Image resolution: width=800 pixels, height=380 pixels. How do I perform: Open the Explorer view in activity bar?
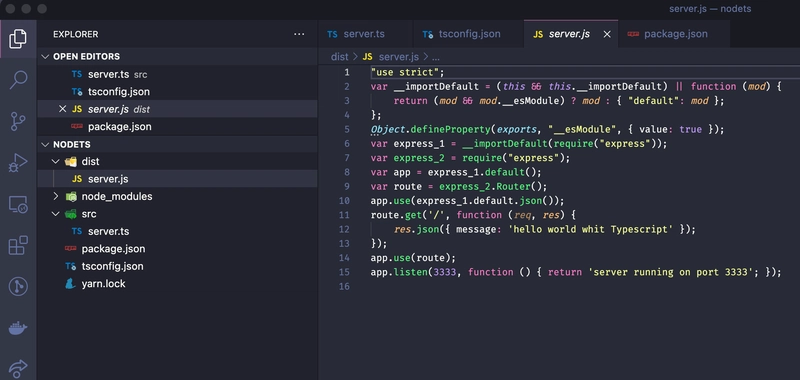point(18,39)
